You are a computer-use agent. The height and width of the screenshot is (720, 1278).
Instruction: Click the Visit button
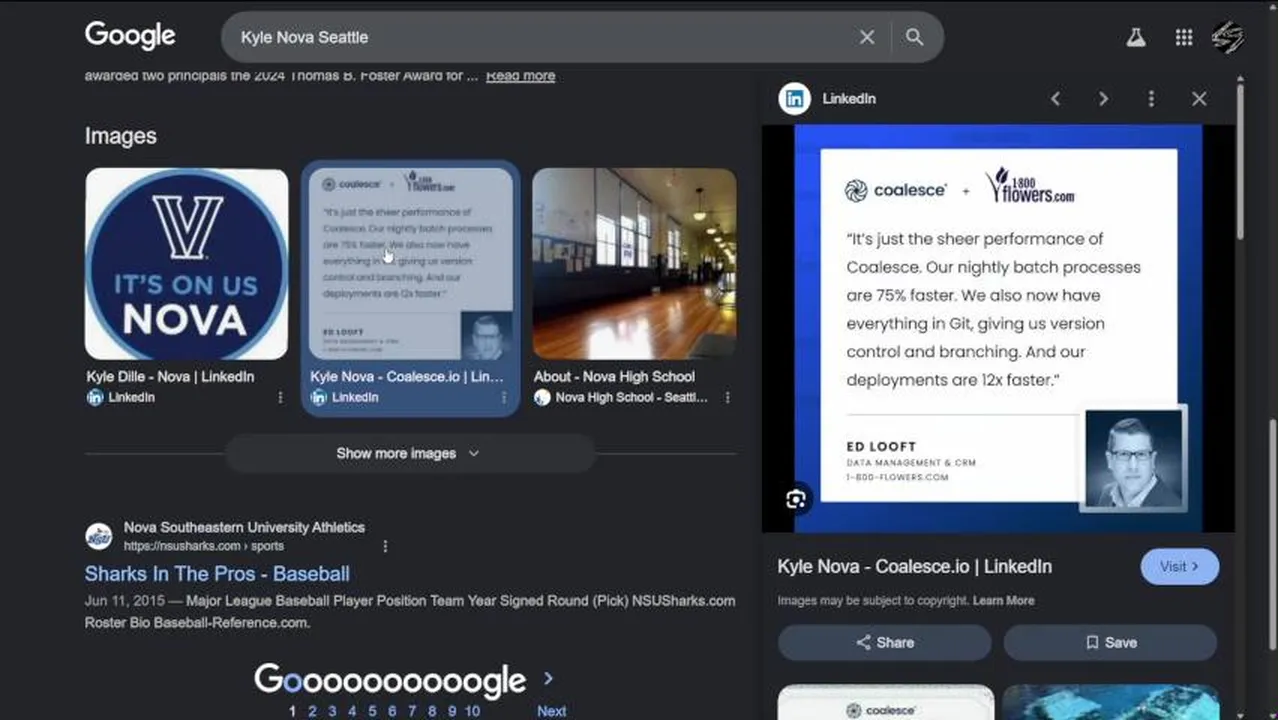(1180, 567)
